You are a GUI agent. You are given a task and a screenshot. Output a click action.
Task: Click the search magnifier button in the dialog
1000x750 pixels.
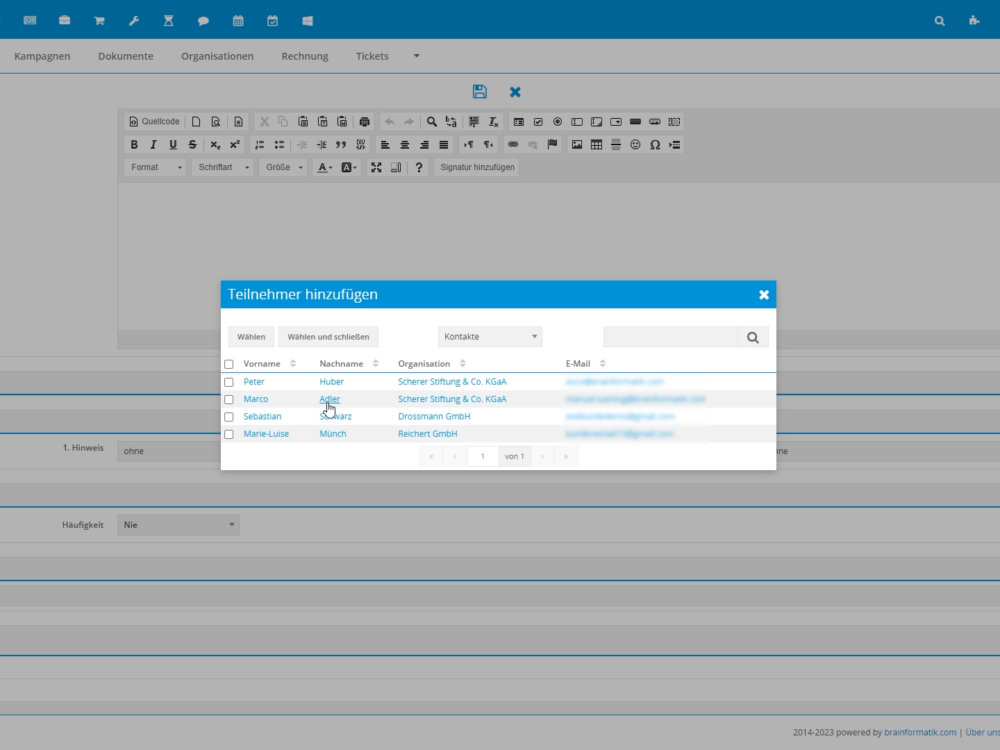tap(753, 337)
